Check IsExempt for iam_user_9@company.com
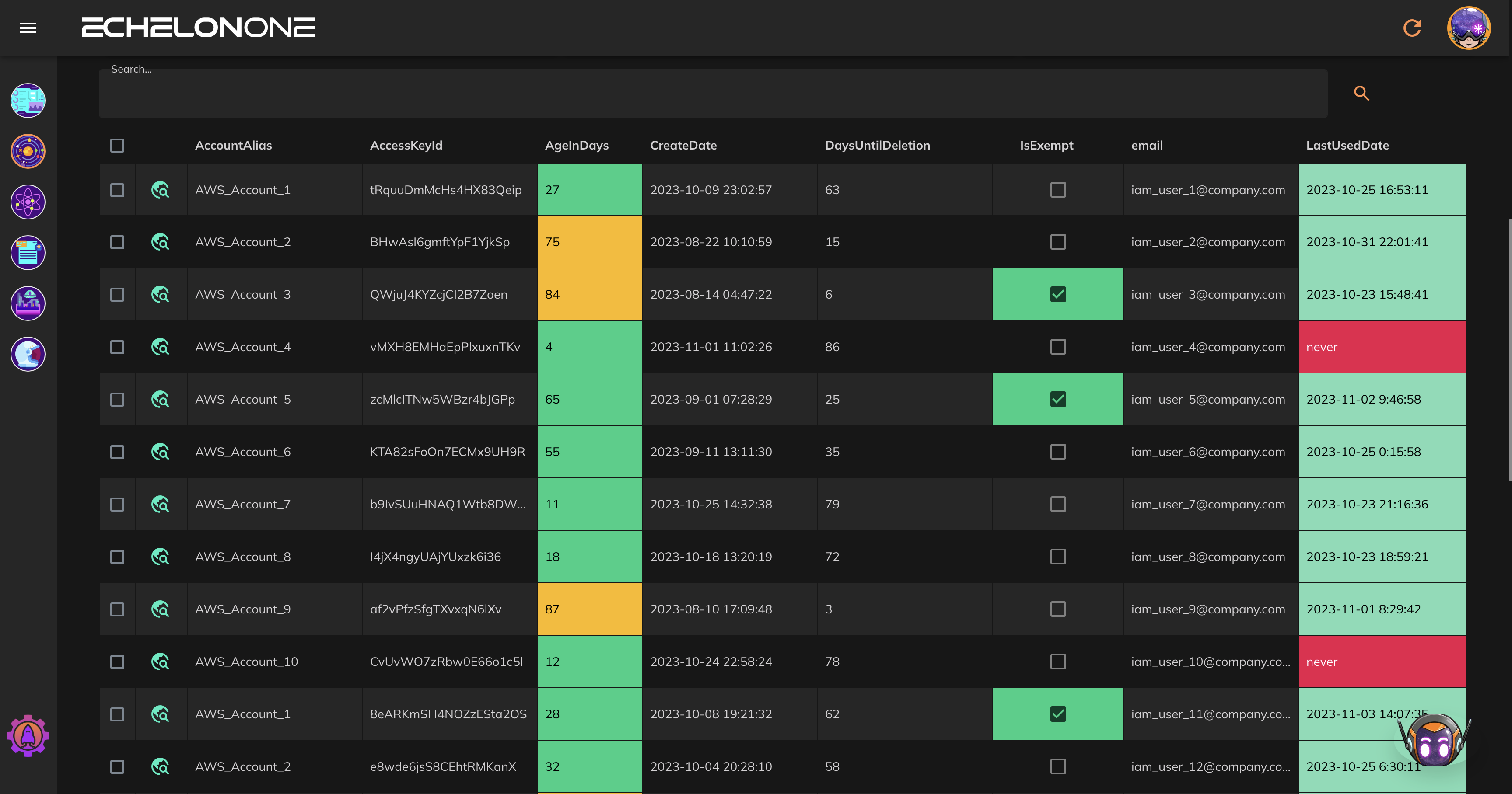Image resolution: width=1512 pixels, height=794 pixels. [x=1058, y=609]
